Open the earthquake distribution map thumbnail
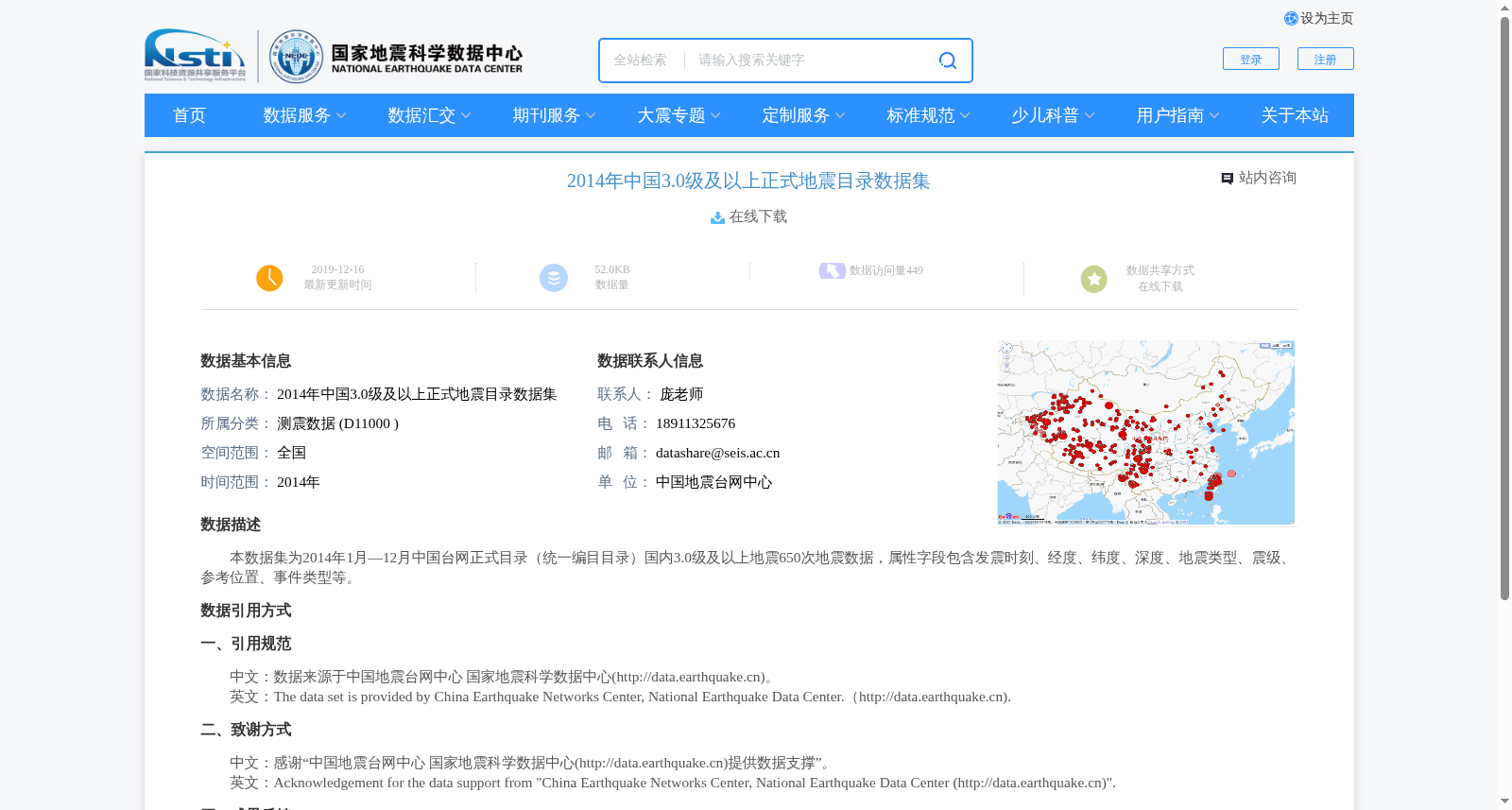This screenshot has height=810, width=1512. coord(1145,432)
